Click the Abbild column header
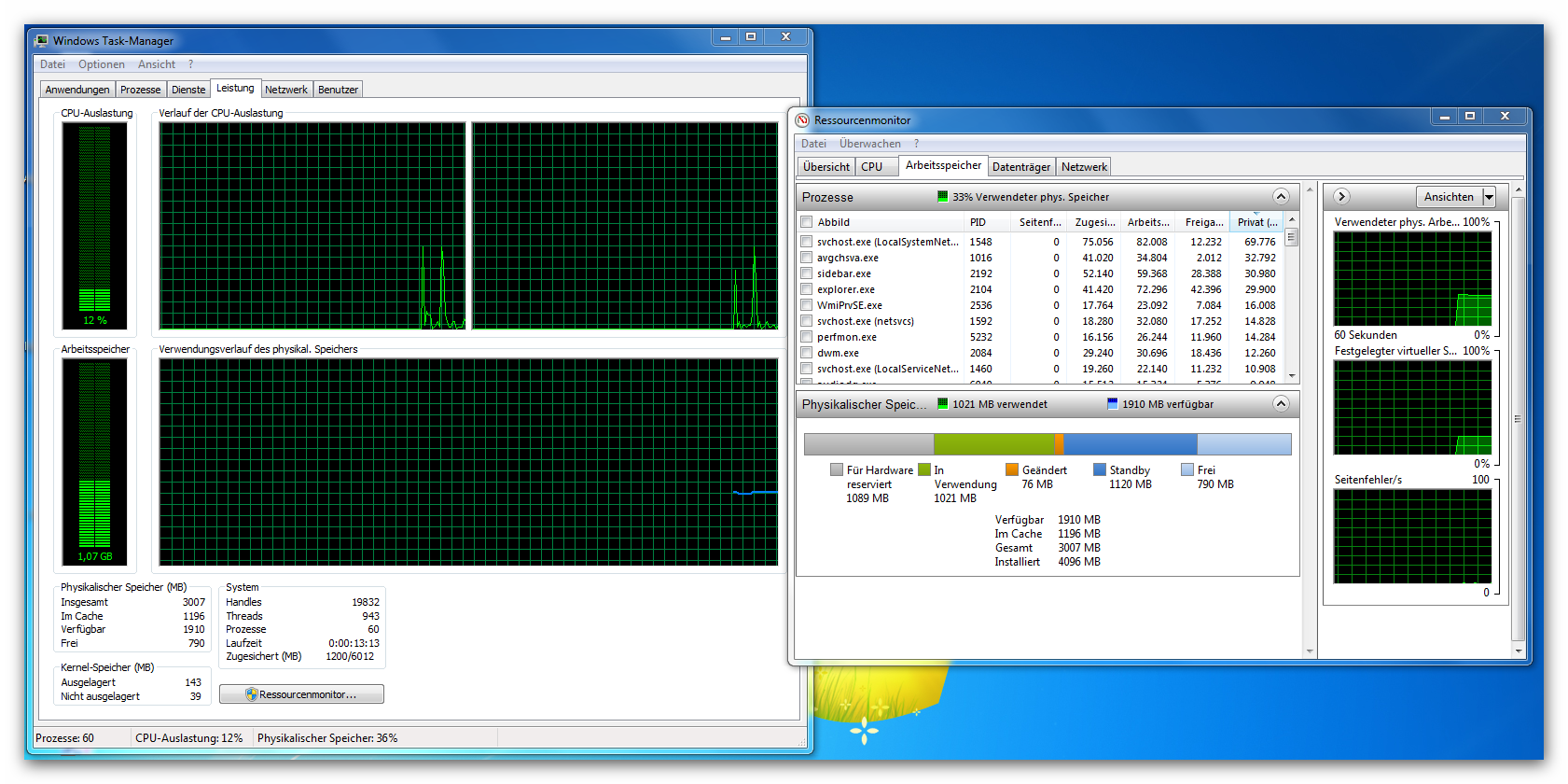1568x784 pixels. 881,221
